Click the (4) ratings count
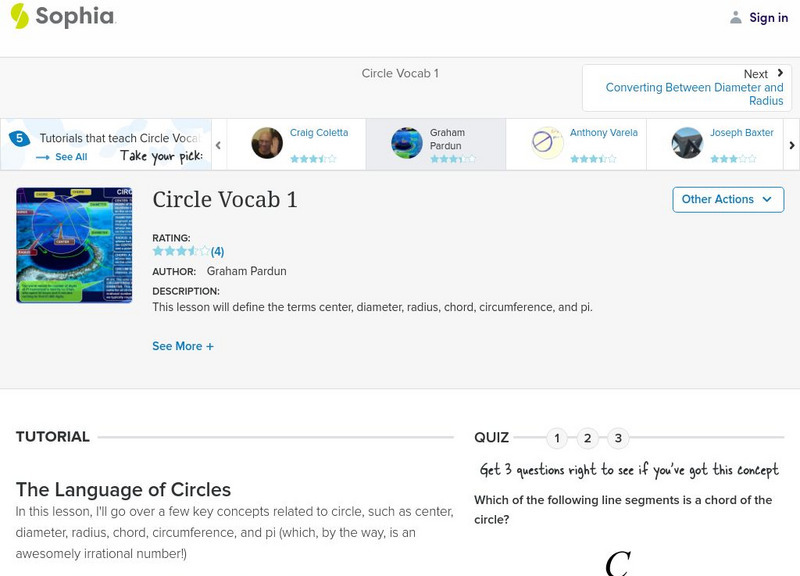800x576 pixels. pos(217,252)
